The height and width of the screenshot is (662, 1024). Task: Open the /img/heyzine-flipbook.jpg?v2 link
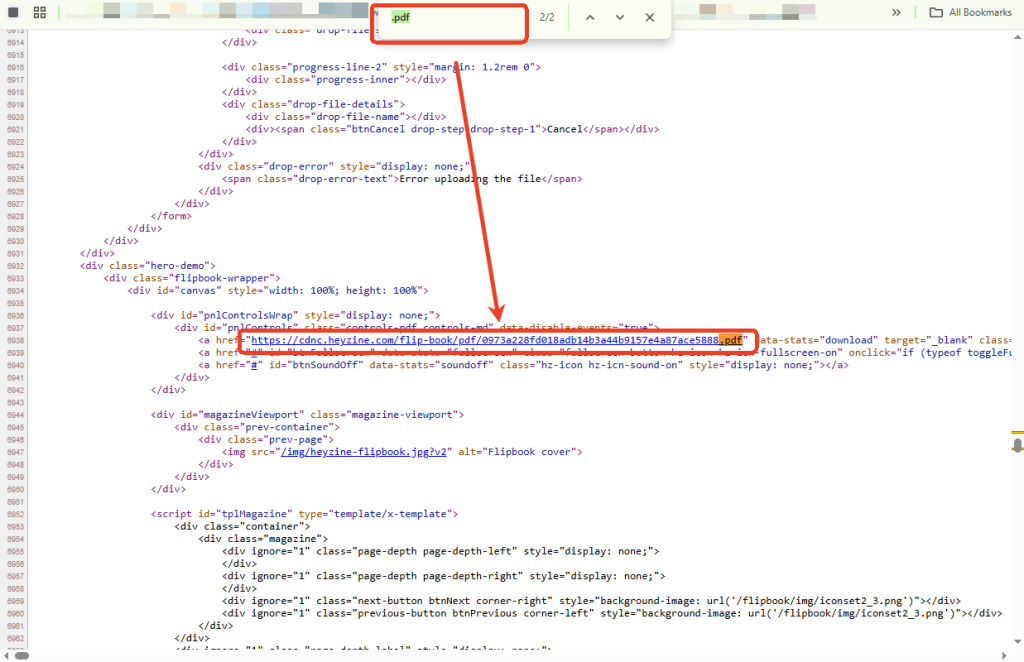tap(364, 452)
